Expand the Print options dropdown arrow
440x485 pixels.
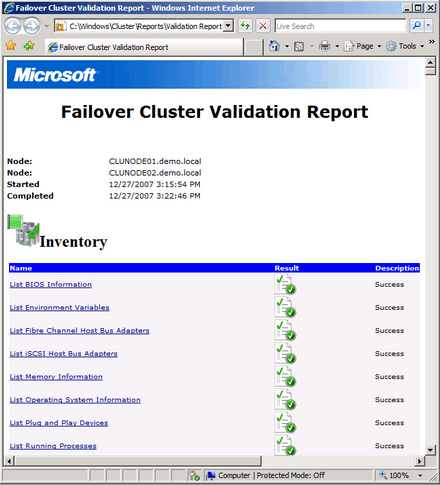[337, 46]
